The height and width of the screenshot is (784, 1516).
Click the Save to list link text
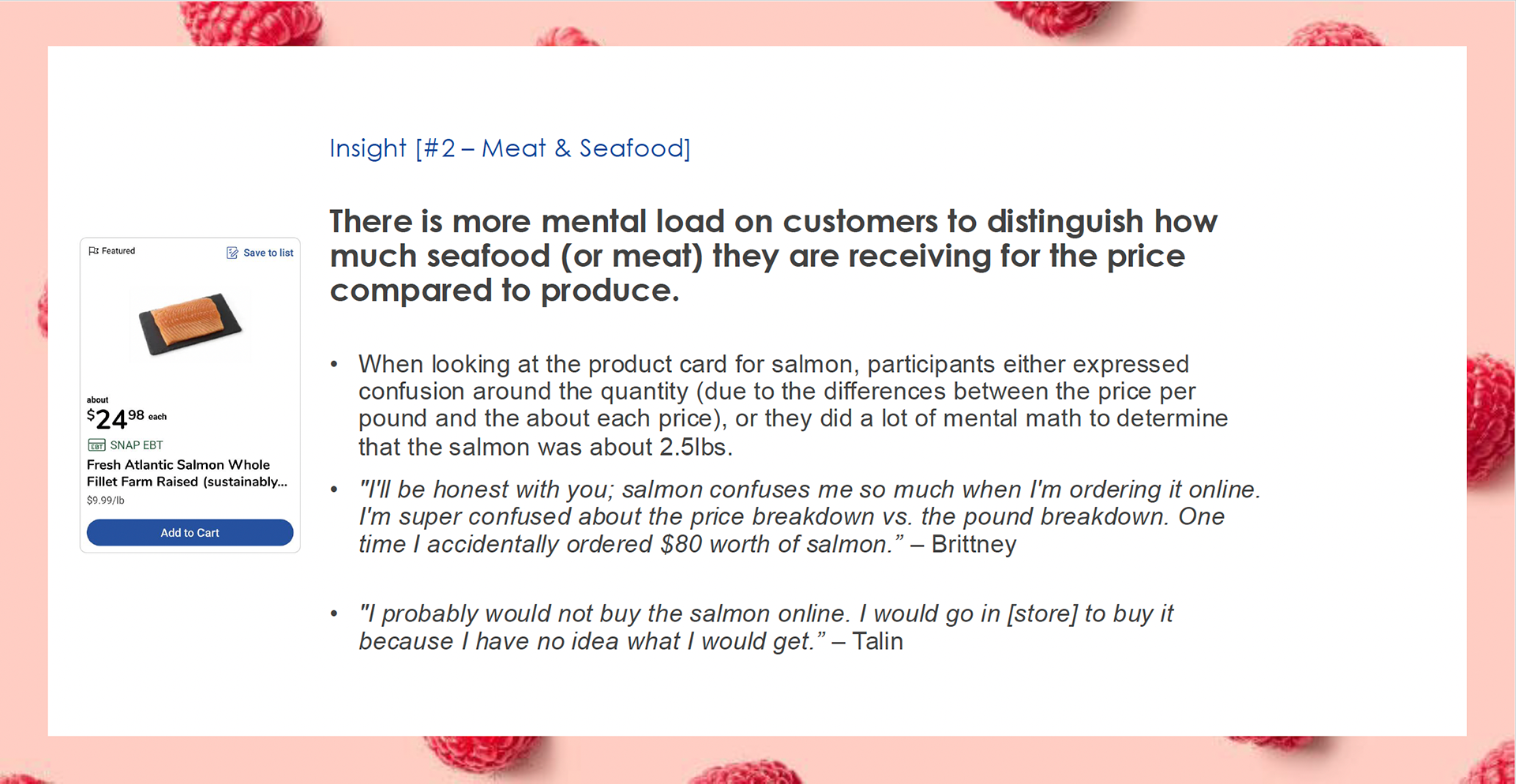click(268, 253)
